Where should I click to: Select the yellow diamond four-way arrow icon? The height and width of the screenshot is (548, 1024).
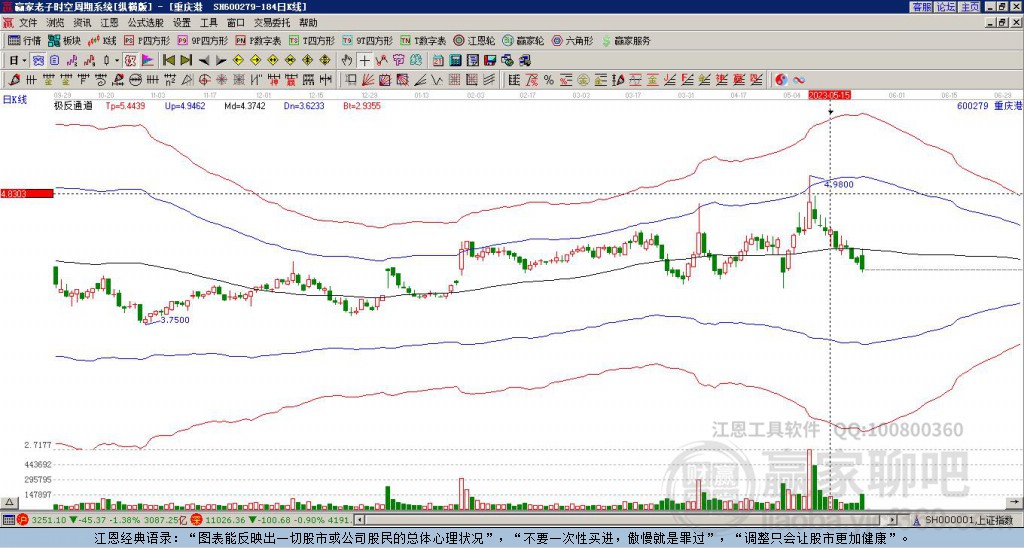tap(325, 61)
